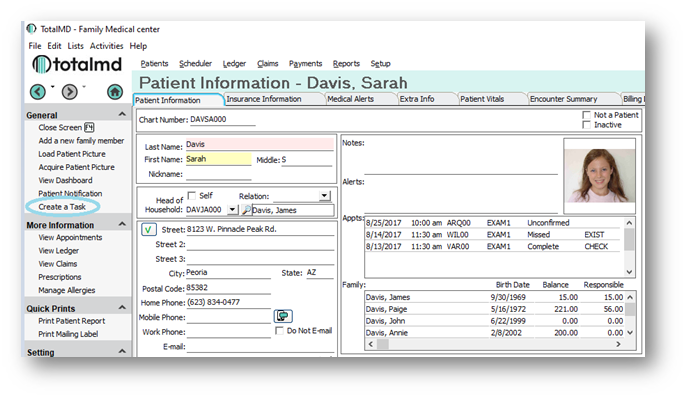Click the green address verify checkmark icon

click(x=148, y=229)
